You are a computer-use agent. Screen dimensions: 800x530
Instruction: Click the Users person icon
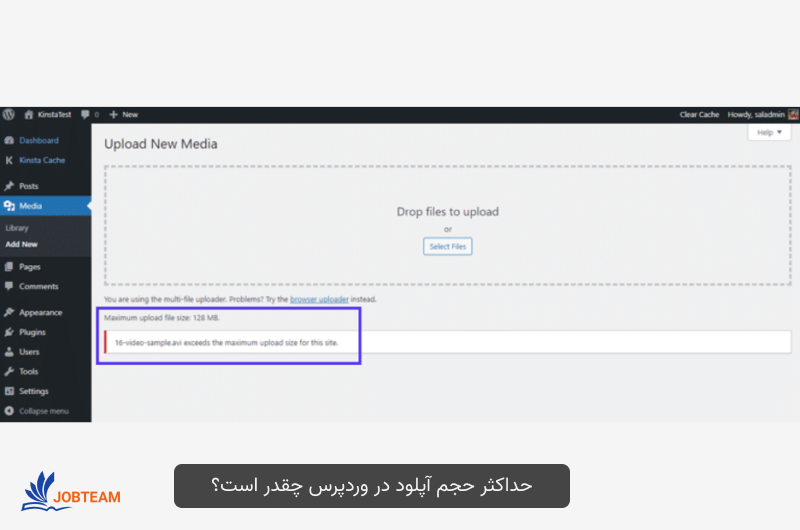click(x=9, y=351)
